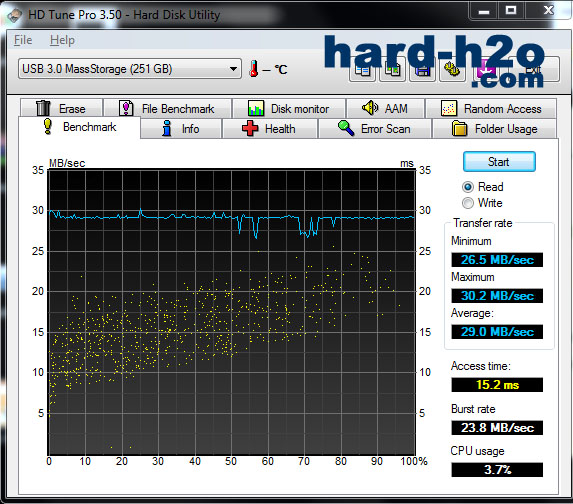Open options via the wrench toolbar icon
573x504 pixels.
point(452,69)
